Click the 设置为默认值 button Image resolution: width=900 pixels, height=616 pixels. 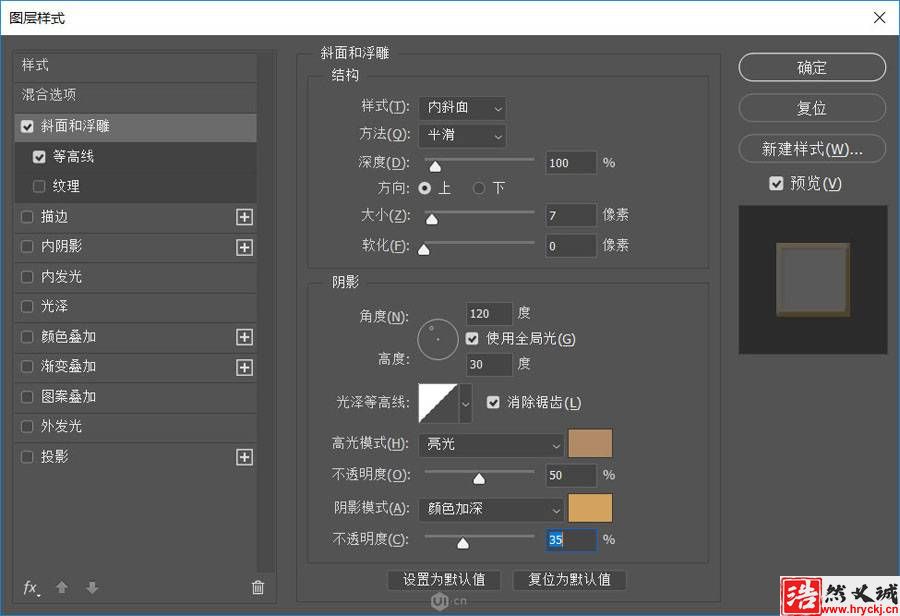[444, 580]
